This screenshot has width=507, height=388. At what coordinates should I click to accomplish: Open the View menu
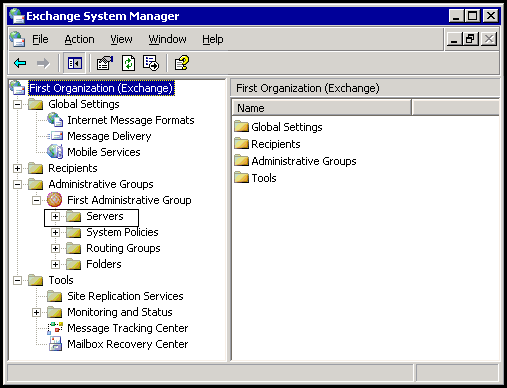pyautogui.click(x=121, y=39)
